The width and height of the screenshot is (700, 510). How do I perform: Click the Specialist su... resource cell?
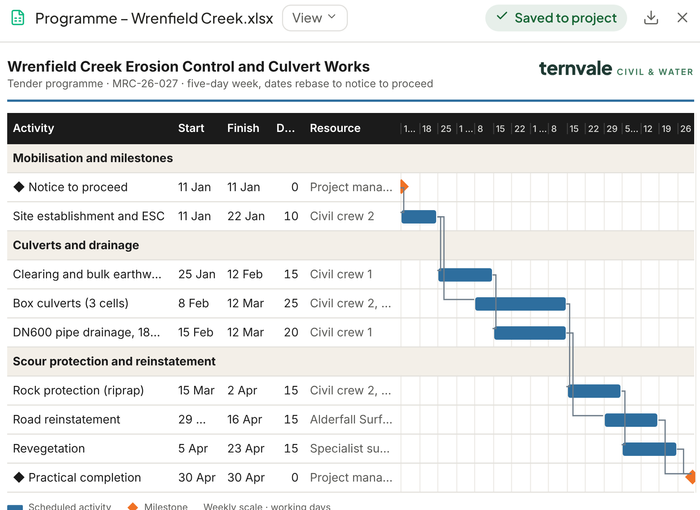coord(350,448)
